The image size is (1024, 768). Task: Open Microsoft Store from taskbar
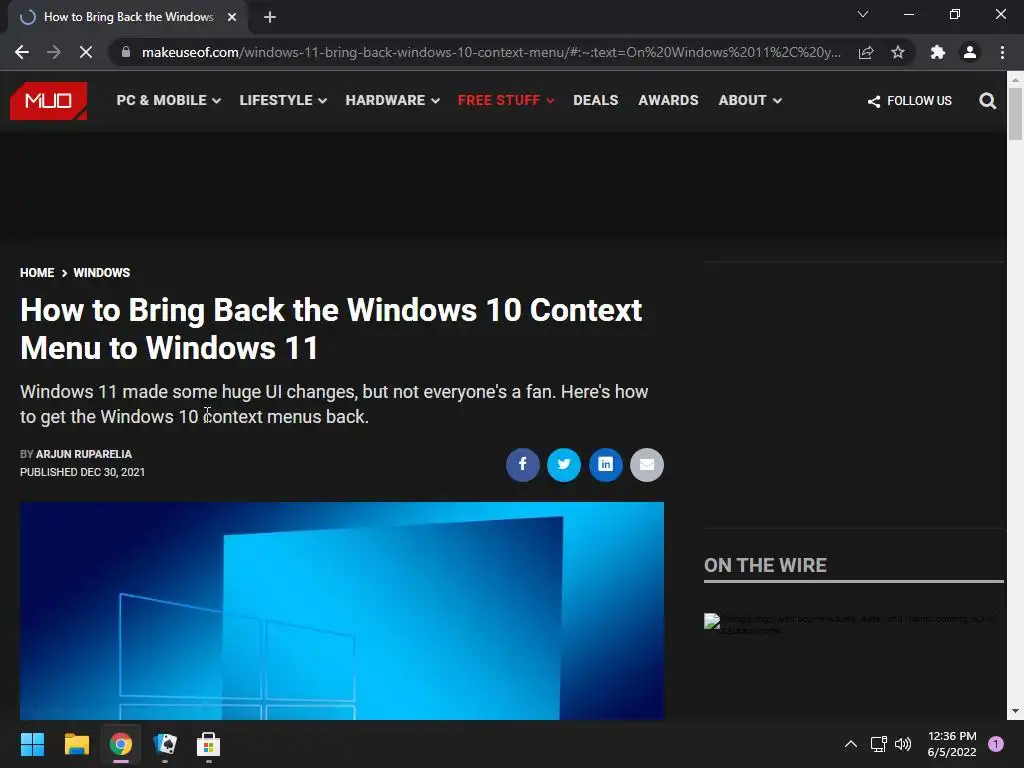(208, 744)
